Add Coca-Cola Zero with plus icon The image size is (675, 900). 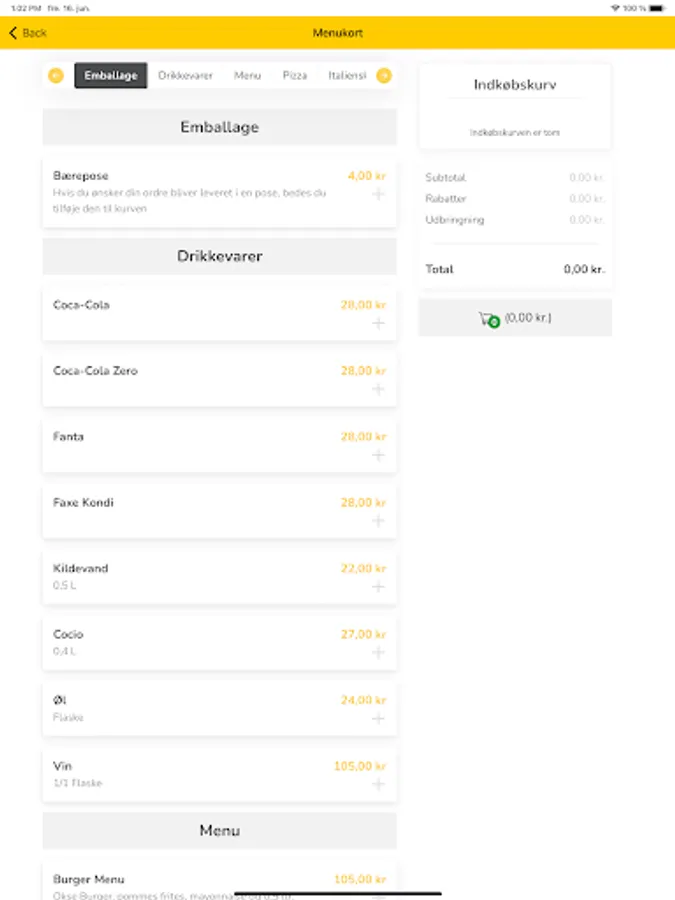(x=378, y=389)
